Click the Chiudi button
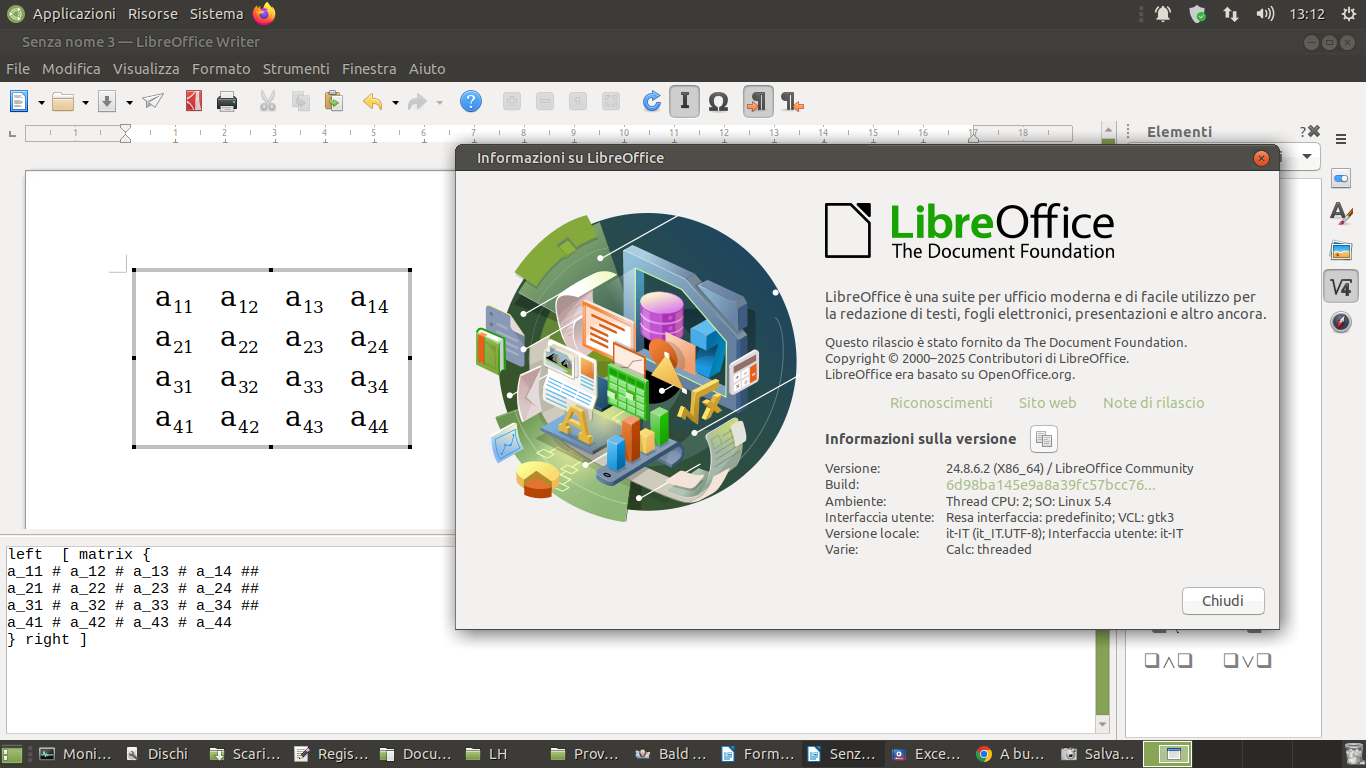 [x=1223, y=601]
